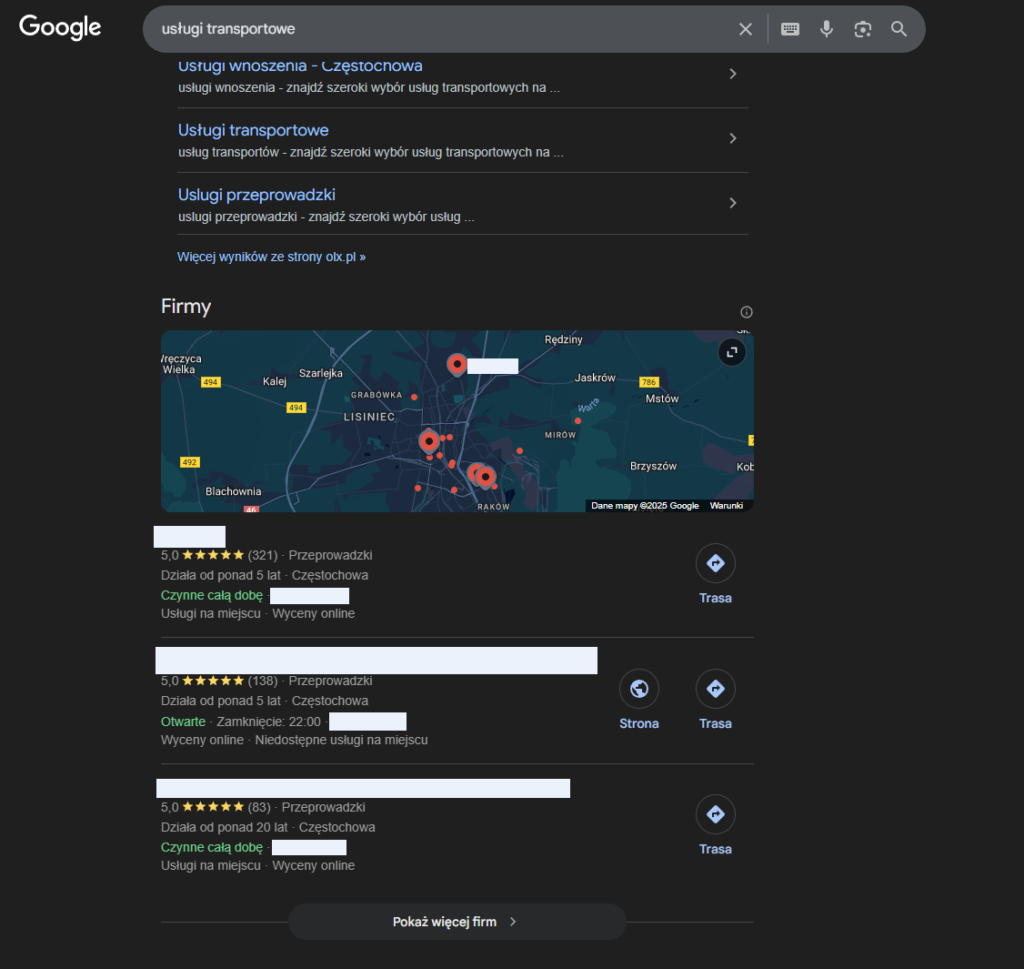The width and height of the screenshot is (1024, 969).
Task: Open the 'Warunki' map terms link
Action: click(x=726, y=505)
